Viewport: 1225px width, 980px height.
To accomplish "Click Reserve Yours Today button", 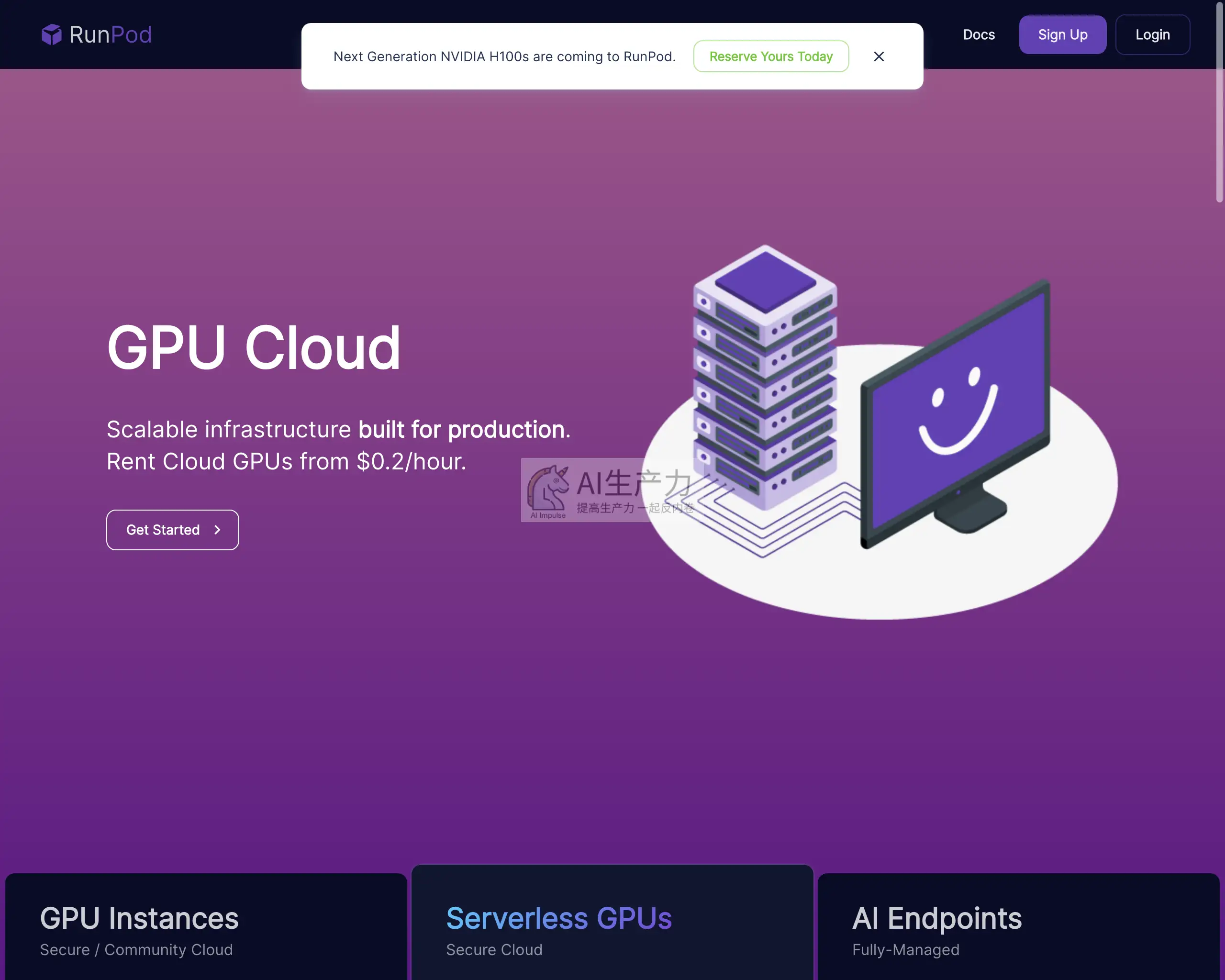I will point(771,56).
